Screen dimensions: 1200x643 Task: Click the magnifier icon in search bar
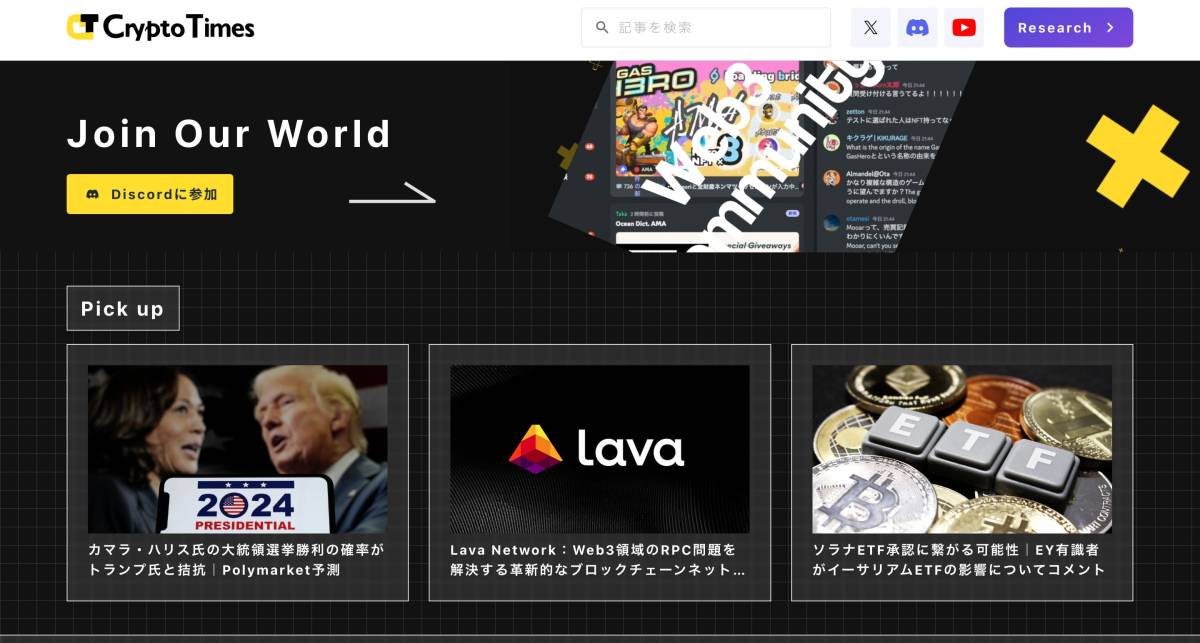tap(602, 28)
